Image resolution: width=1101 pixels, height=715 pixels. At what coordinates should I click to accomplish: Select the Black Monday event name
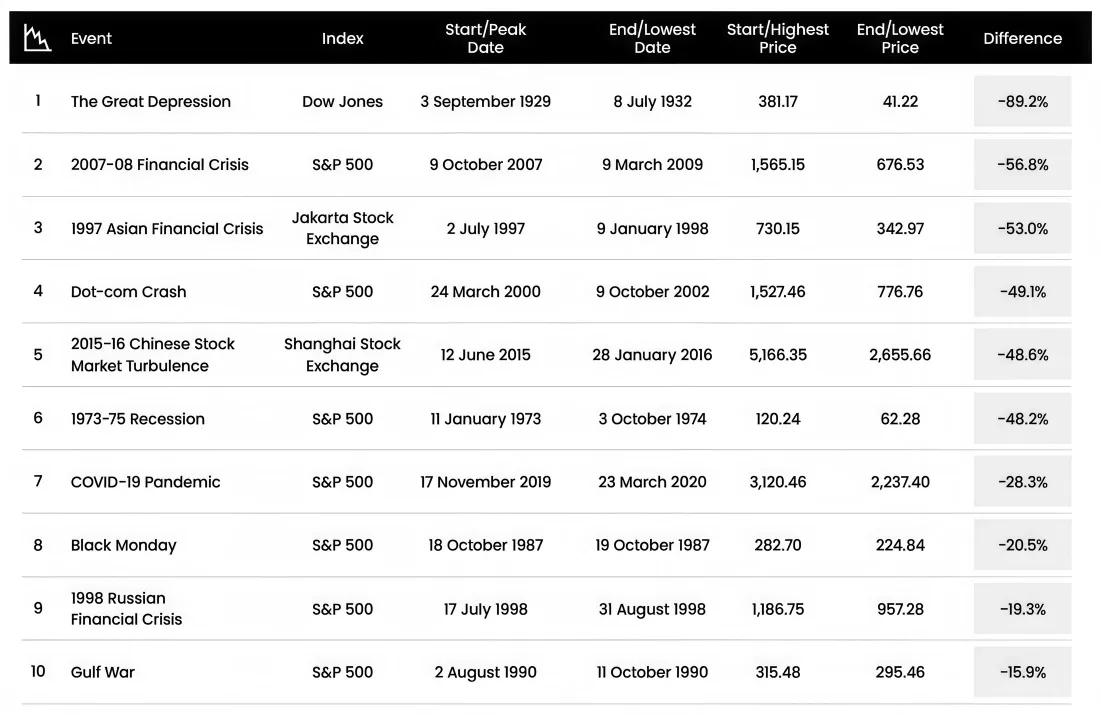(124, 546)
